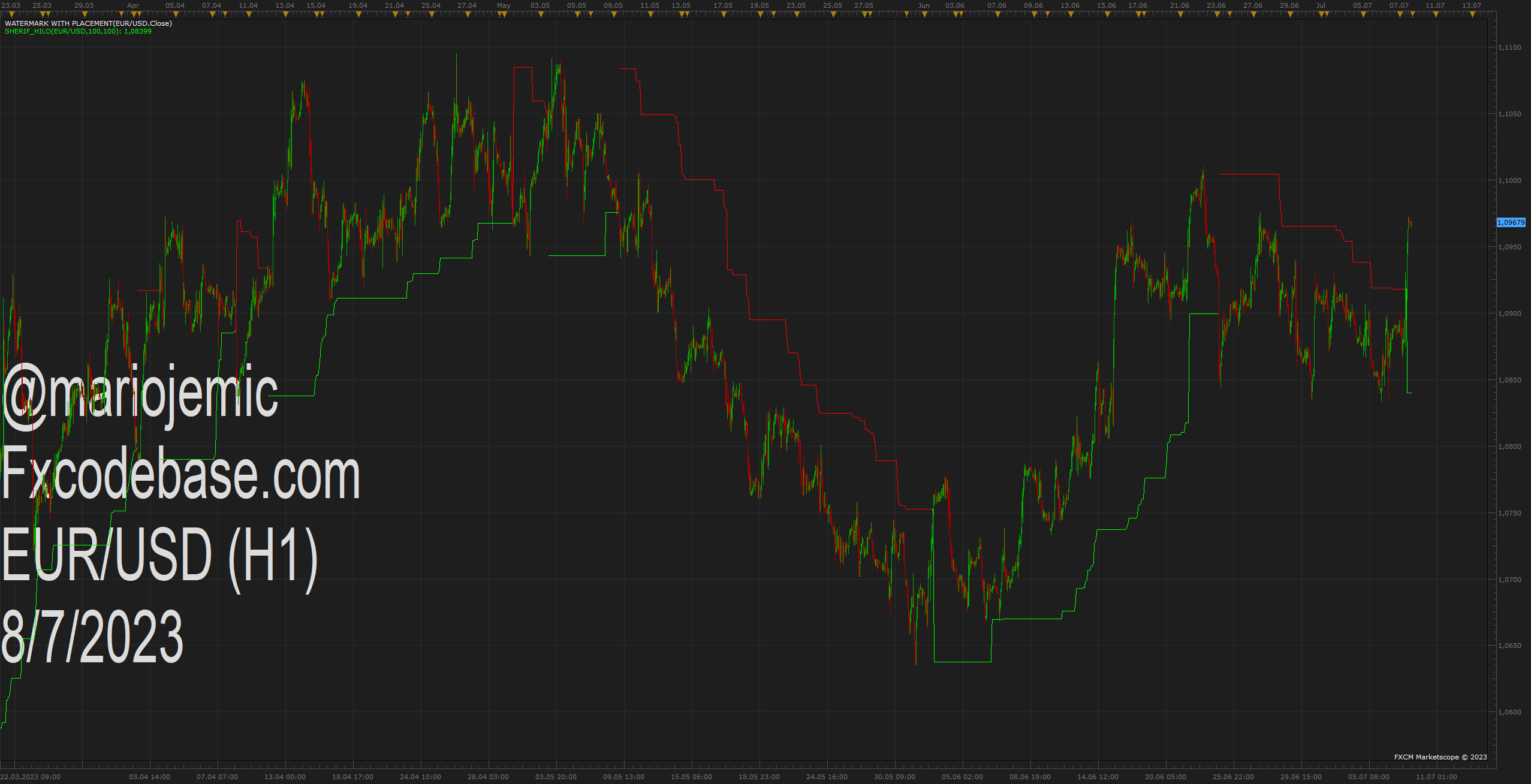Click the 21.06 date on the top axis

coord(1180,5)
